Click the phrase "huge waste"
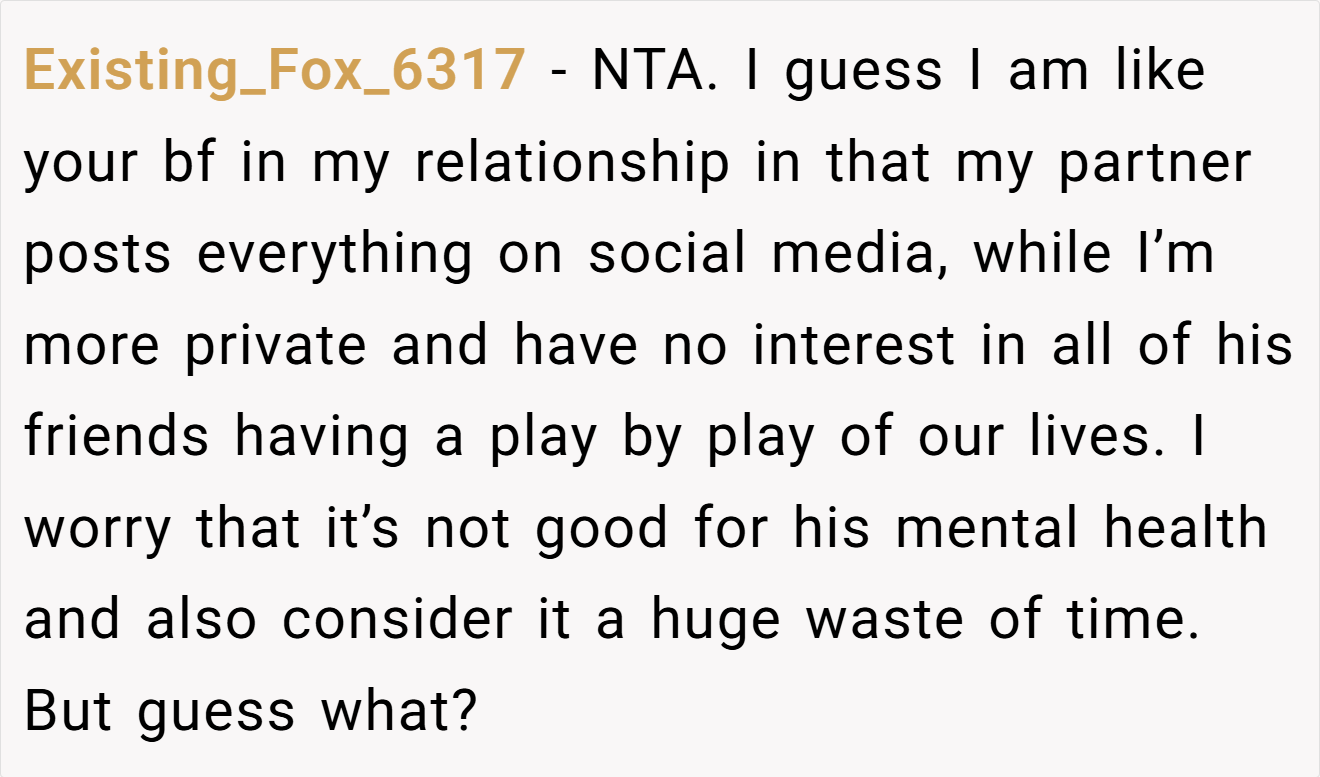 click(811, 622)
